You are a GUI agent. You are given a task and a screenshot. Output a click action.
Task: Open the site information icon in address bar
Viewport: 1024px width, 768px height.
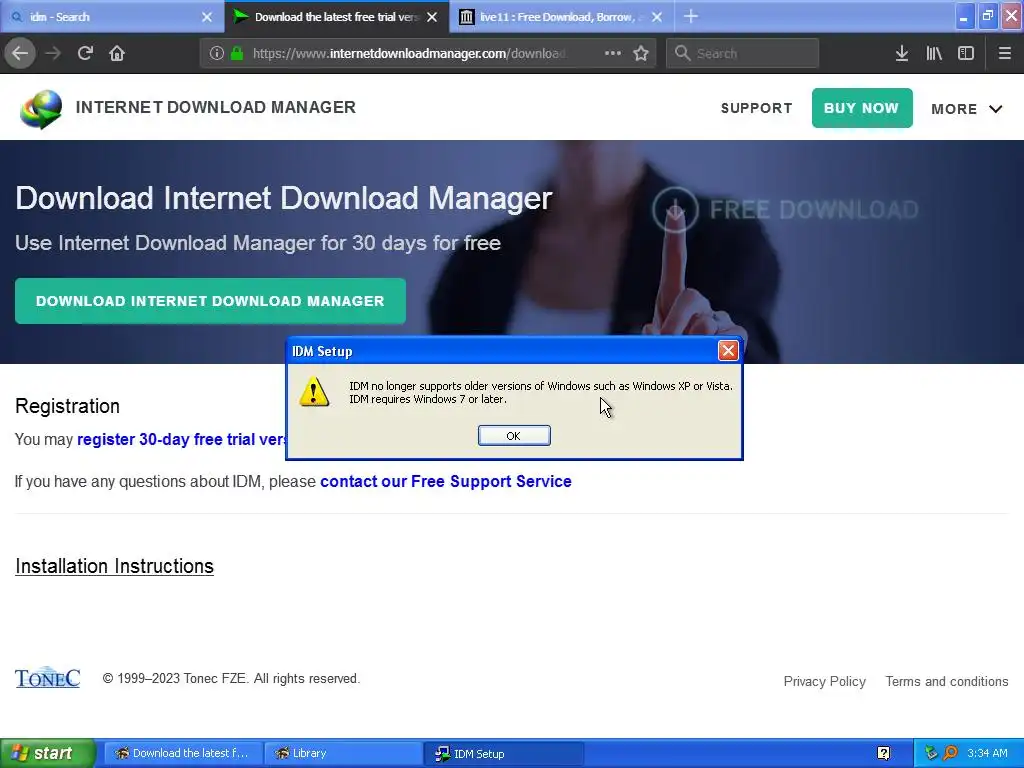[217, 54]
